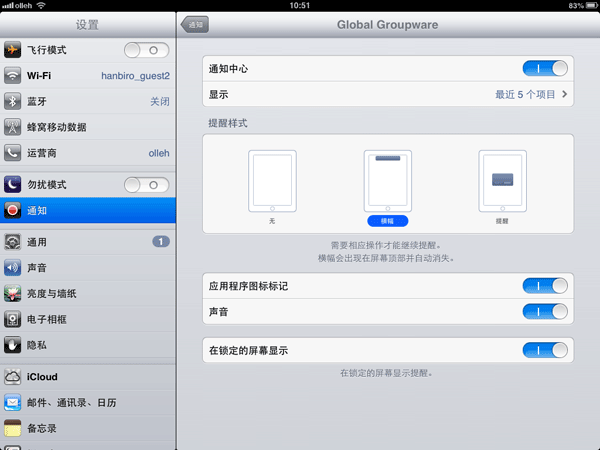The image size is (600, 450).
Task: Choose the 提醒 alert style thumbnail
Action: (x=502, y=182)
